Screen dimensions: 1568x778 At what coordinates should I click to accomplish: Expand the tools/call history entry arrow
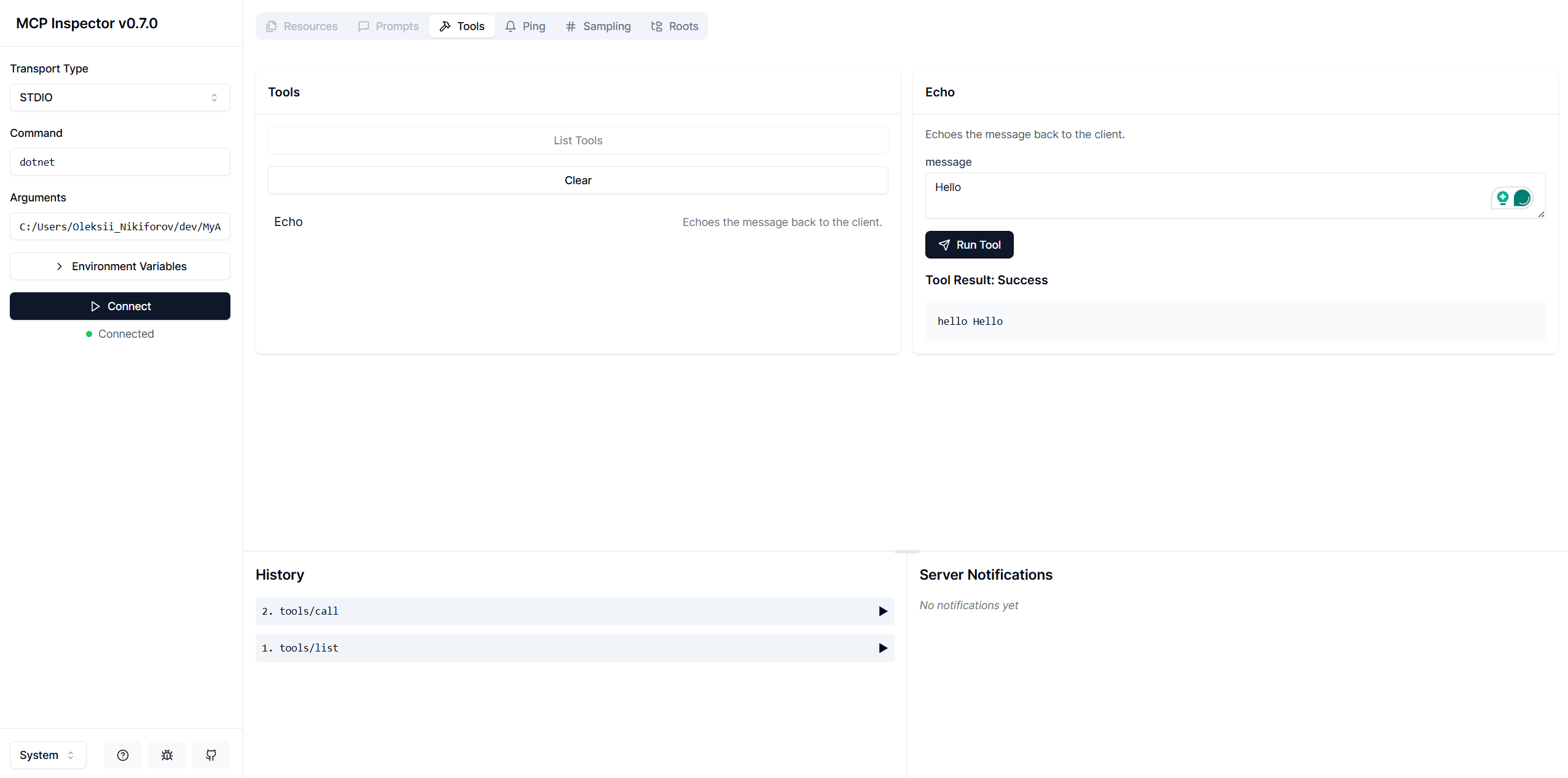[883, 611]
